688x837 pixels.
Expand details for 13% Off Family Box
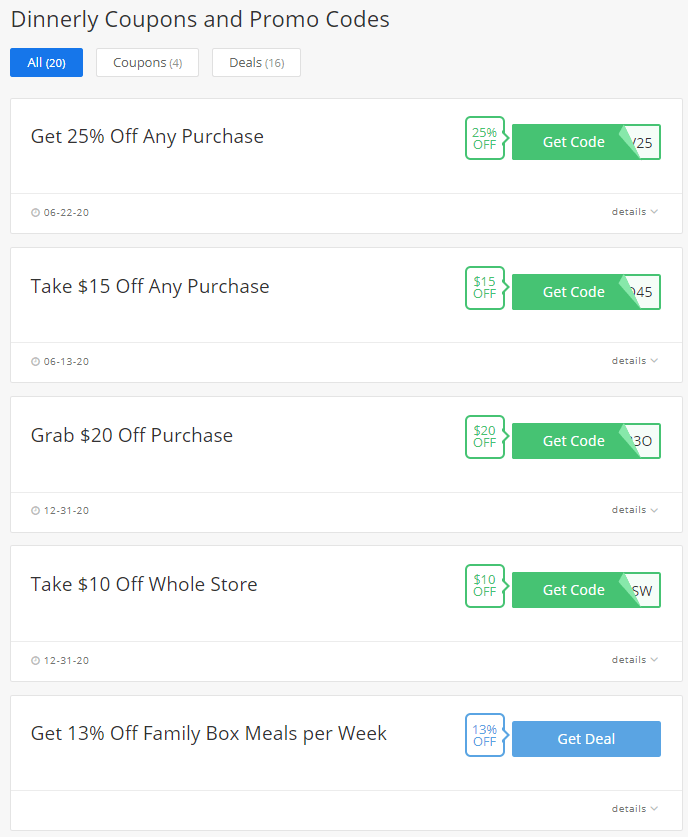pyautogui.click(x=635, y=809)
